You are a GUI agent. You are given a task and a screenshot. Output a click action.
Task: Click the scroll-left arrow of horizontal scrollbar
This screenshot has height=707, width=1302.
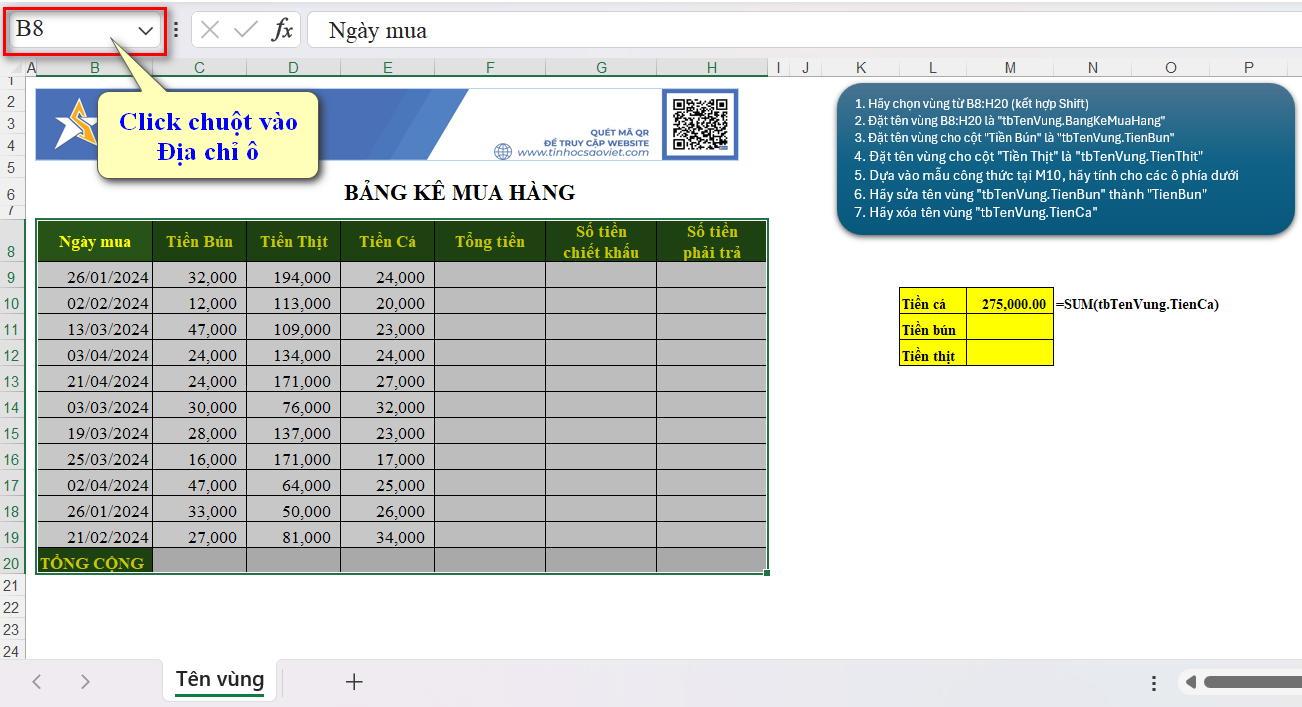tap(1190, 683)
